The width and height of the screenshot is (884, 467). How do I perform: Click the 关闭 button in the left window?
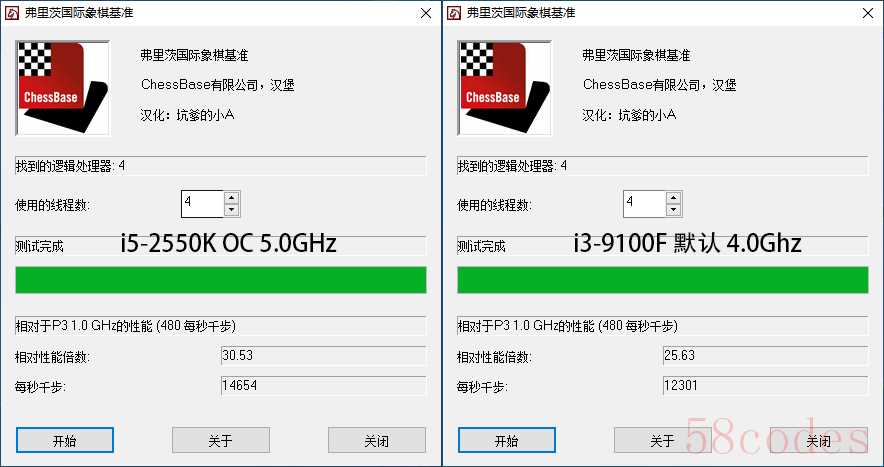(x=377, y=440)
